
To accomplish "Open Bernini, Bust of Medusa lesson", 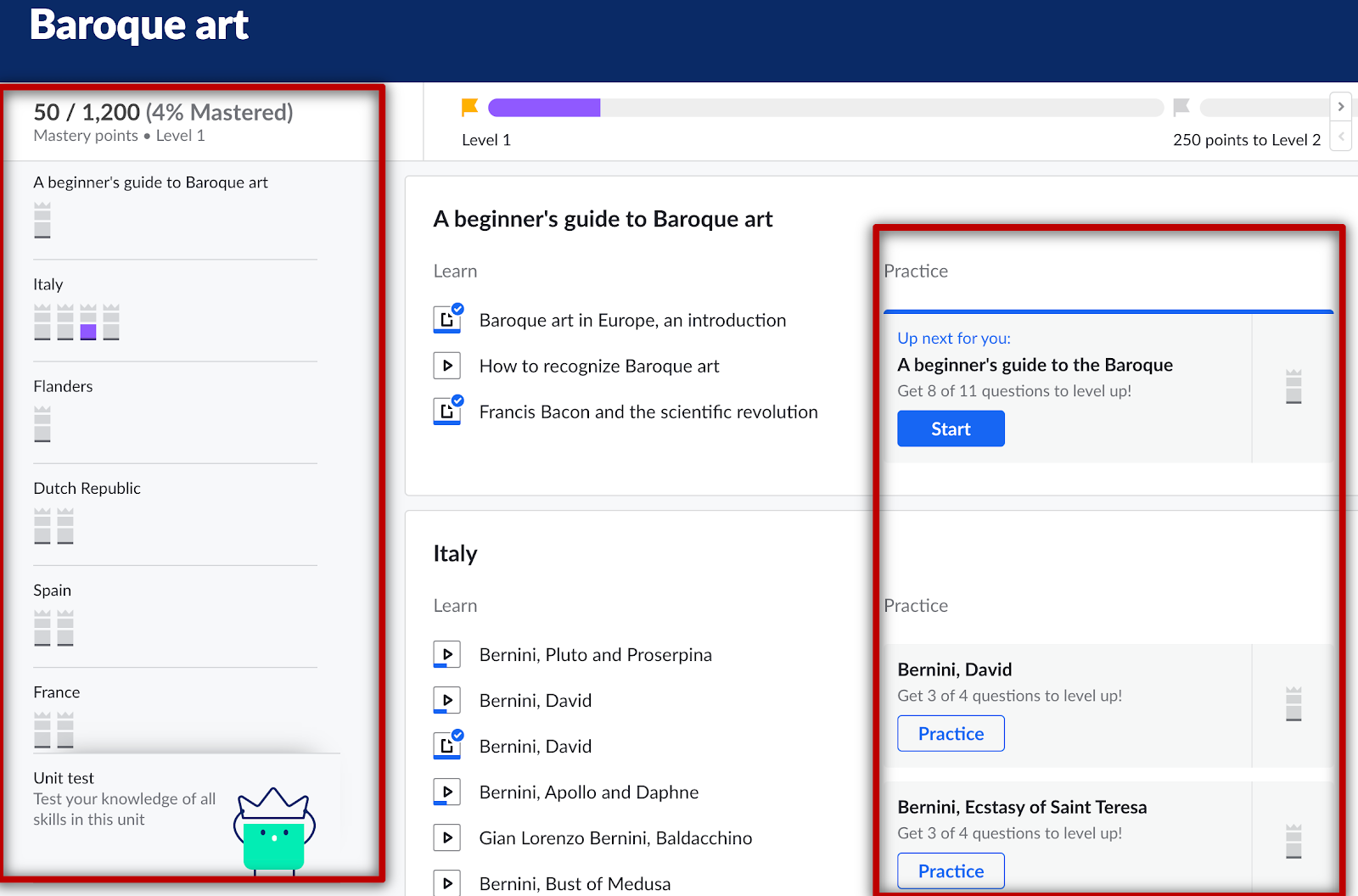I will coord(575,883).
